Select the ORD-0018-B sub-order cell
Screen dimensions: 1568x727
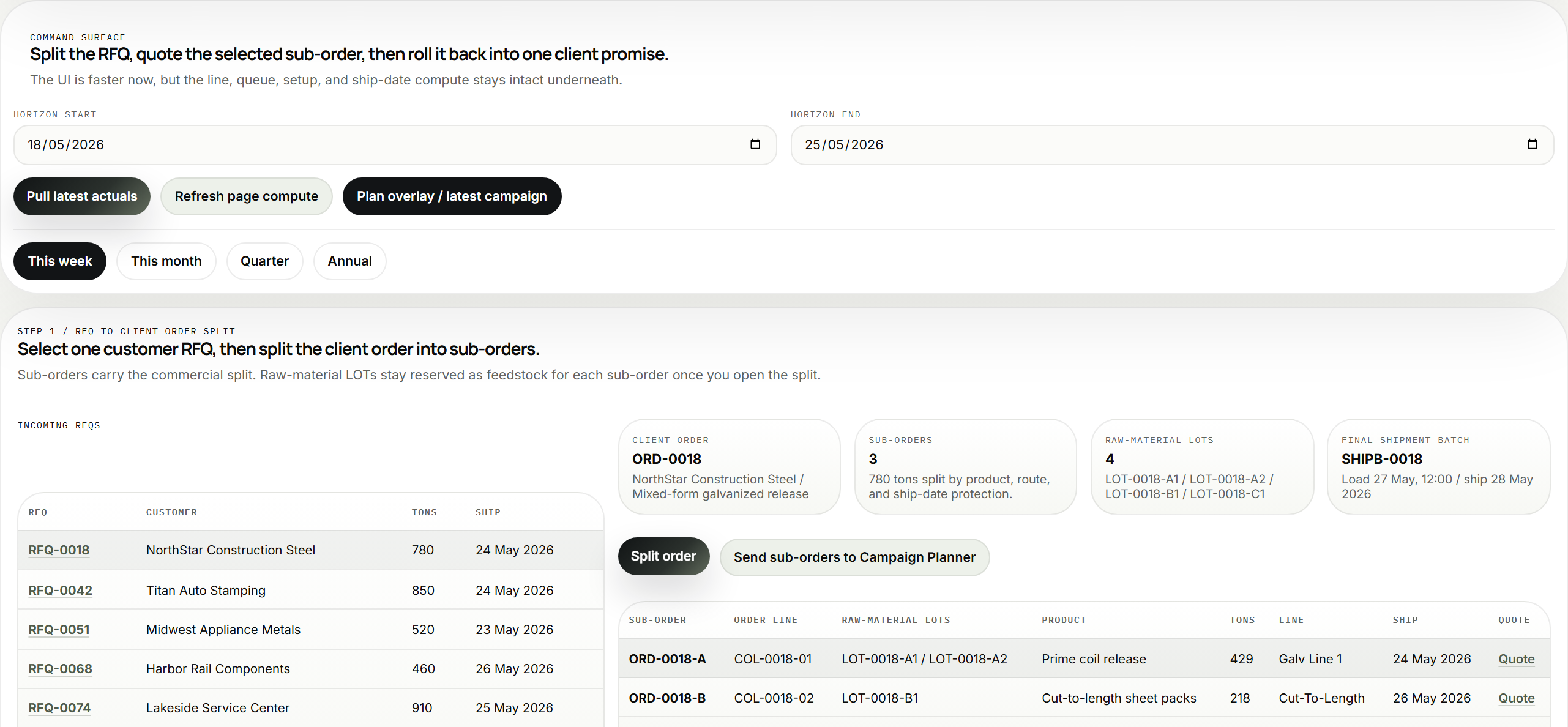(x=667, y=698)
